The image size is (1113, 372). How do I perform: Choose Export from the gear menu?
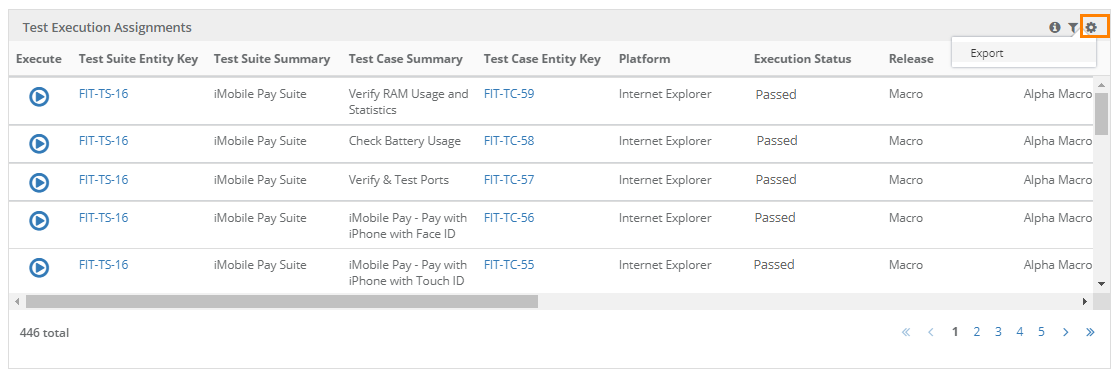(1024, 53)
